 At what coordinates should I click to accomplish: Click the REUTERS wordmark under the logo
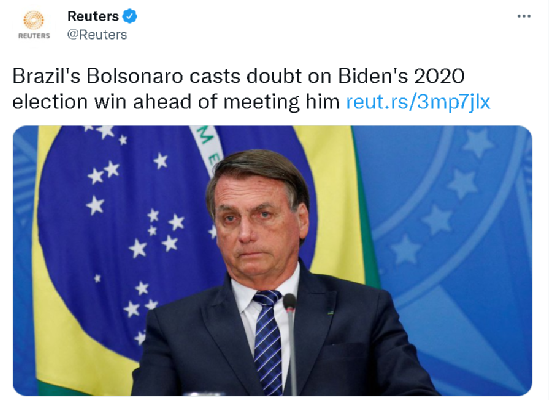click(x=34, y=36)
